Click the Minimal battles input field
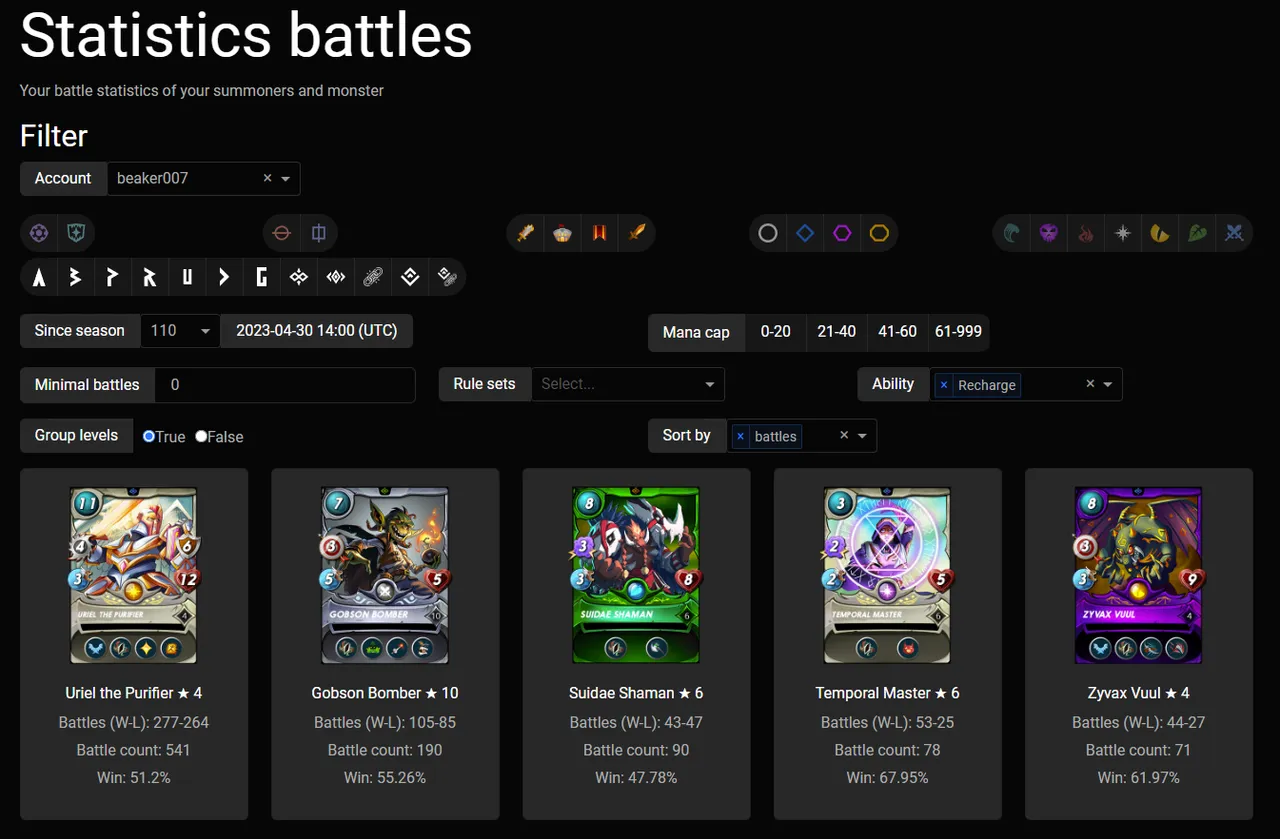 point(285,384)
